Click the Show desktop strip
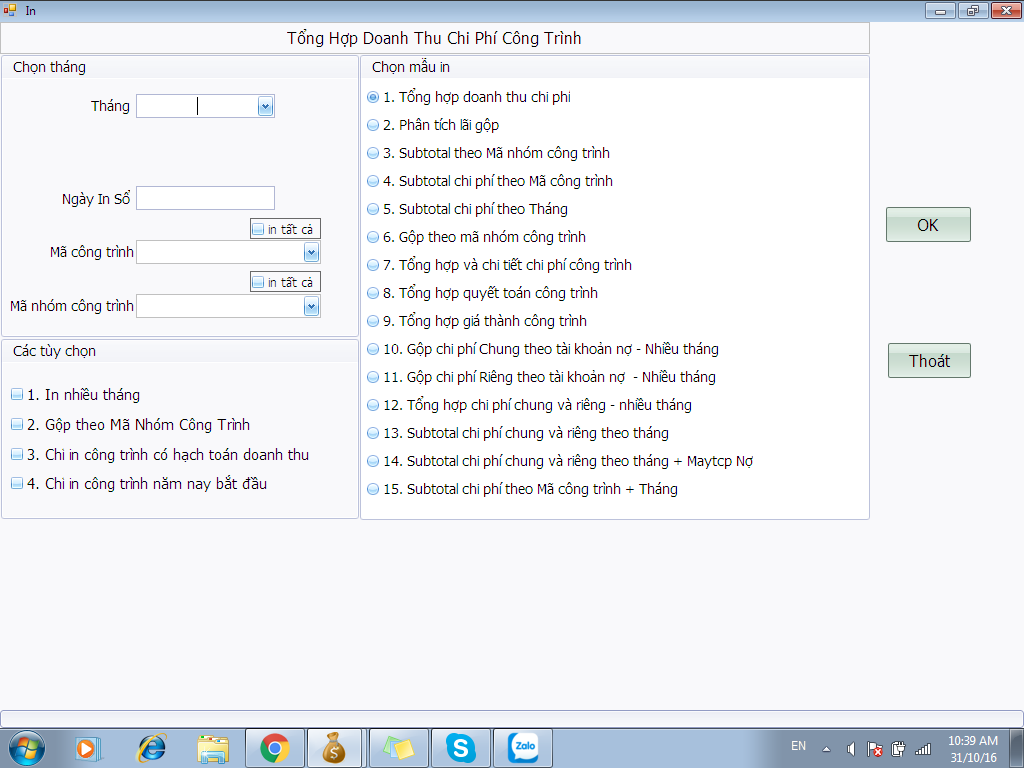The width and height of the screenshot is (1024, 768). (1017, 748)
